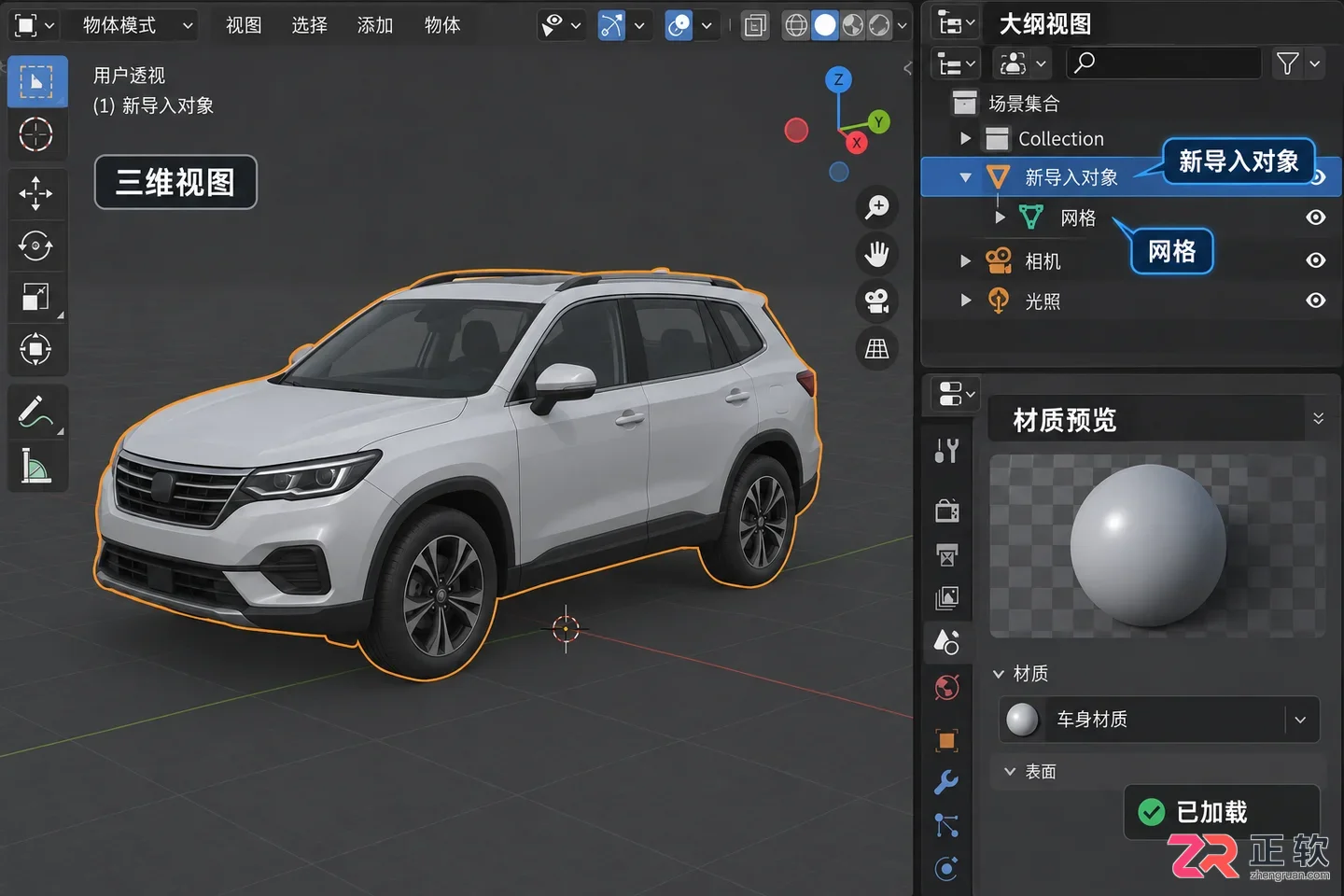Click the Y axis on navigation gizmo
Viewport: 1344px width, 896px height.
click(x=878, y=121)
